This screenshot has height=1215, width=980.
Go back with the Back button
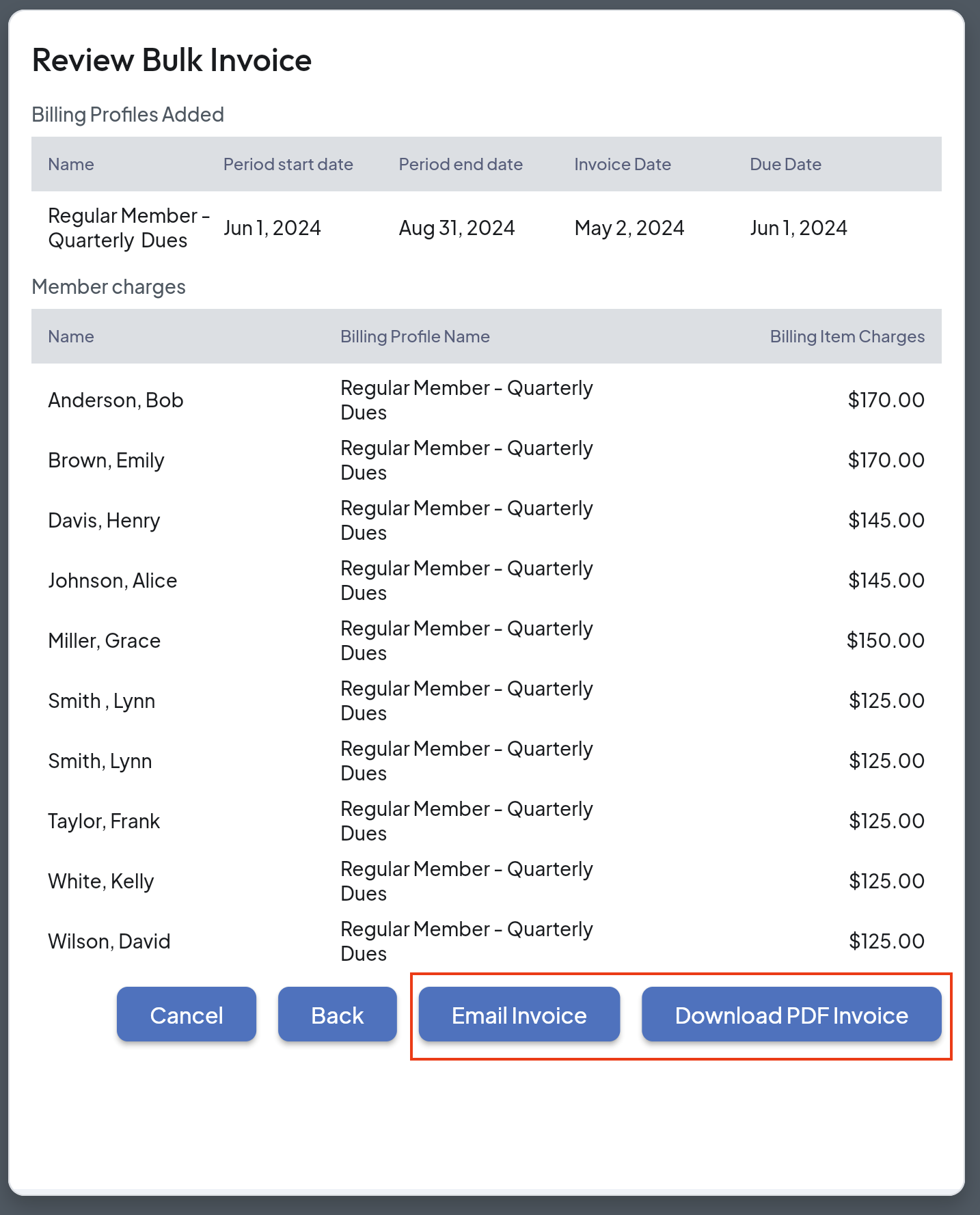[338, 1015]
